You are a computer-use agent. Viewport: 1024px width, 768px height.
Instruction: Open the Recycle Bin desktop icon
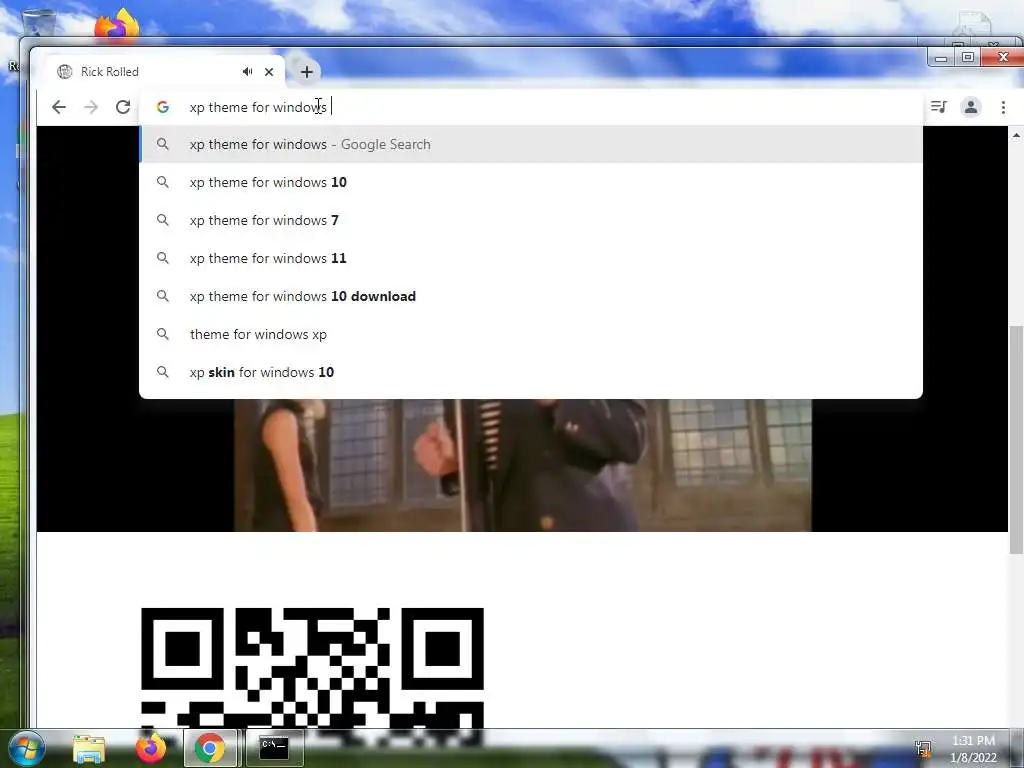tap(39, 24)
